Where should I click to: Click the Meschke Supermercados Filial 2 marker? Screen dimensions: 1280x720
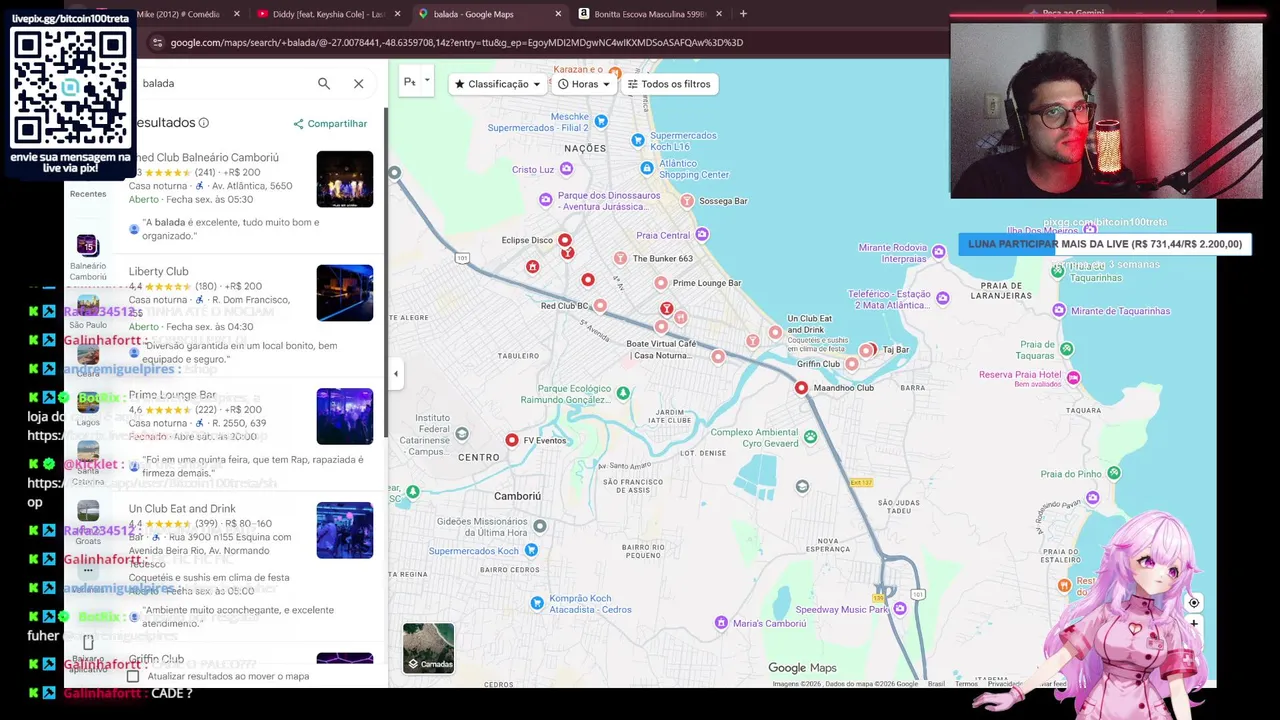pos(601,121)
